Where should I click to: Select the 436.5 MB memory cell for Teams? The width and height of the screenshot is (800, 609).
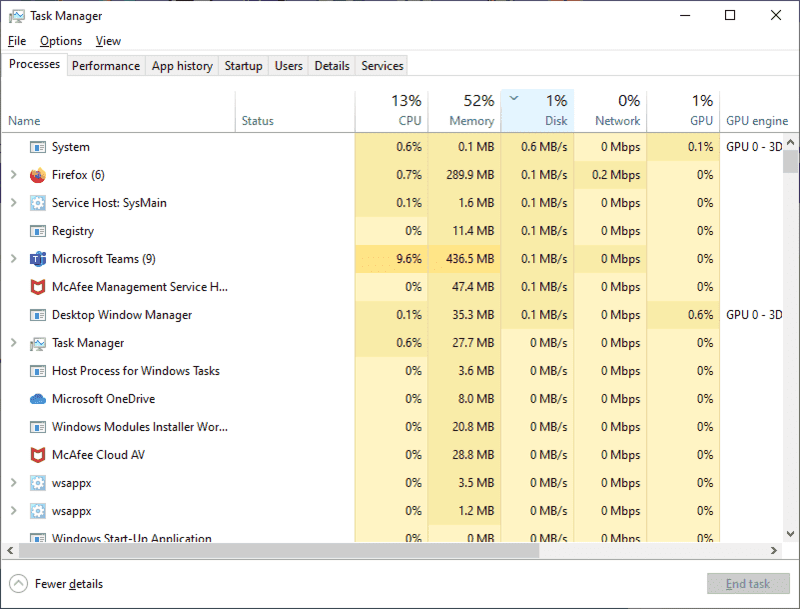click(x=464, y=259)
